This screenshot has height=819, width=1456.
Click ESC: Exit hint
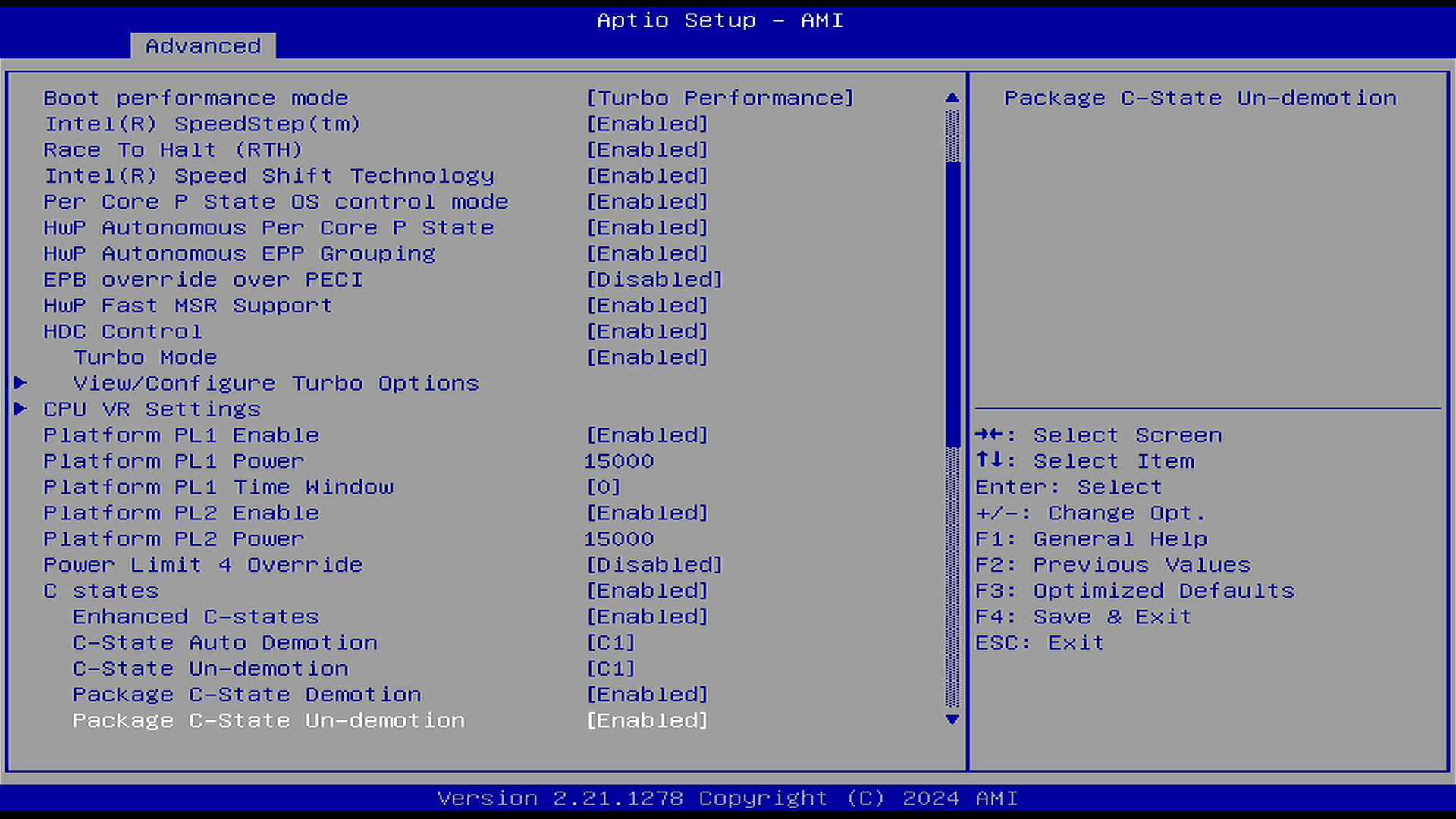click(x=1040, y=643)
